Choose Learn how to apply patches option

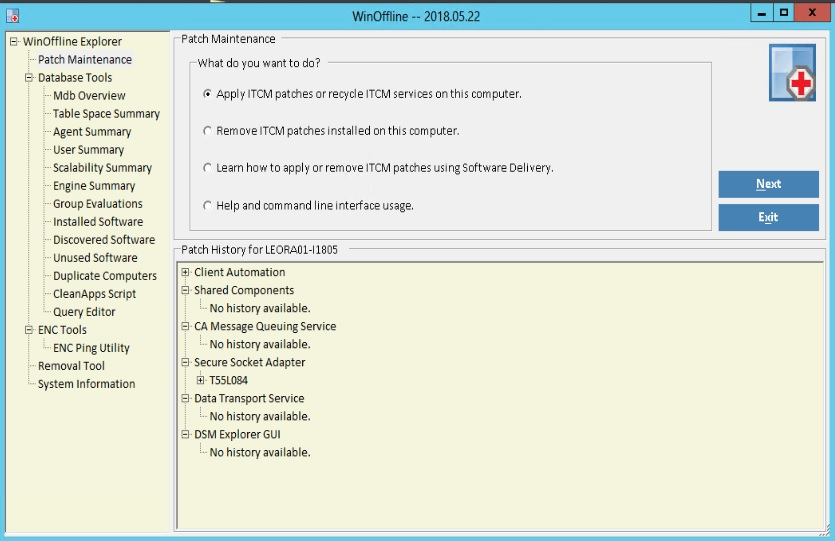pos(207,168)
